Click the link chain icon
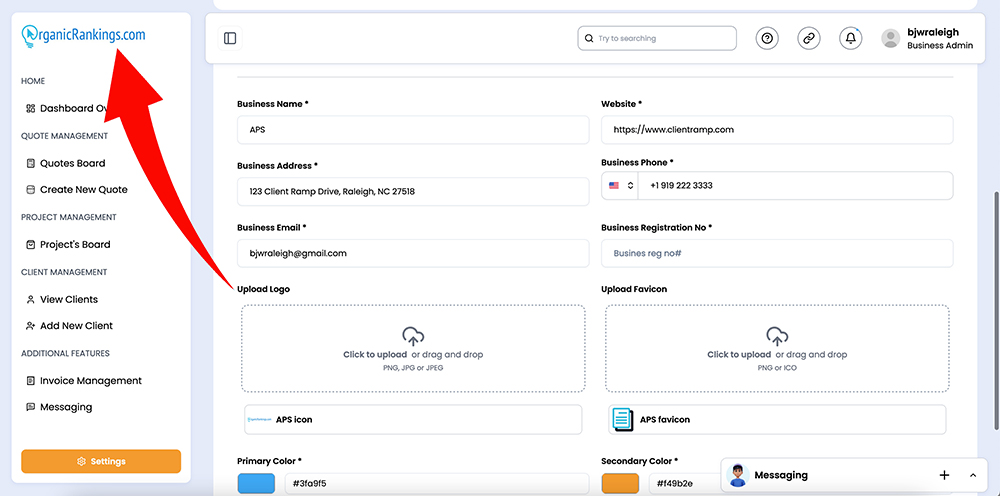The width and height of the screenshot is (1000, 496). [x=809, y=38]
